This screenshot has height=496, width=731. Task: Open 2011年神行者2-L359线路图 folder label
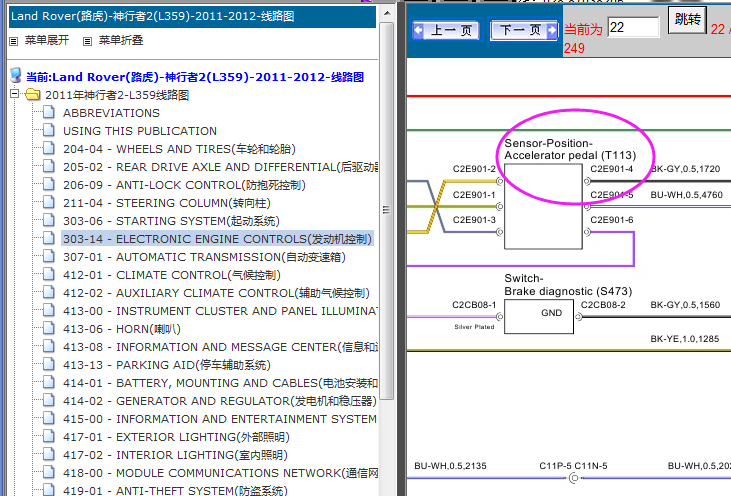pos(117,95)
